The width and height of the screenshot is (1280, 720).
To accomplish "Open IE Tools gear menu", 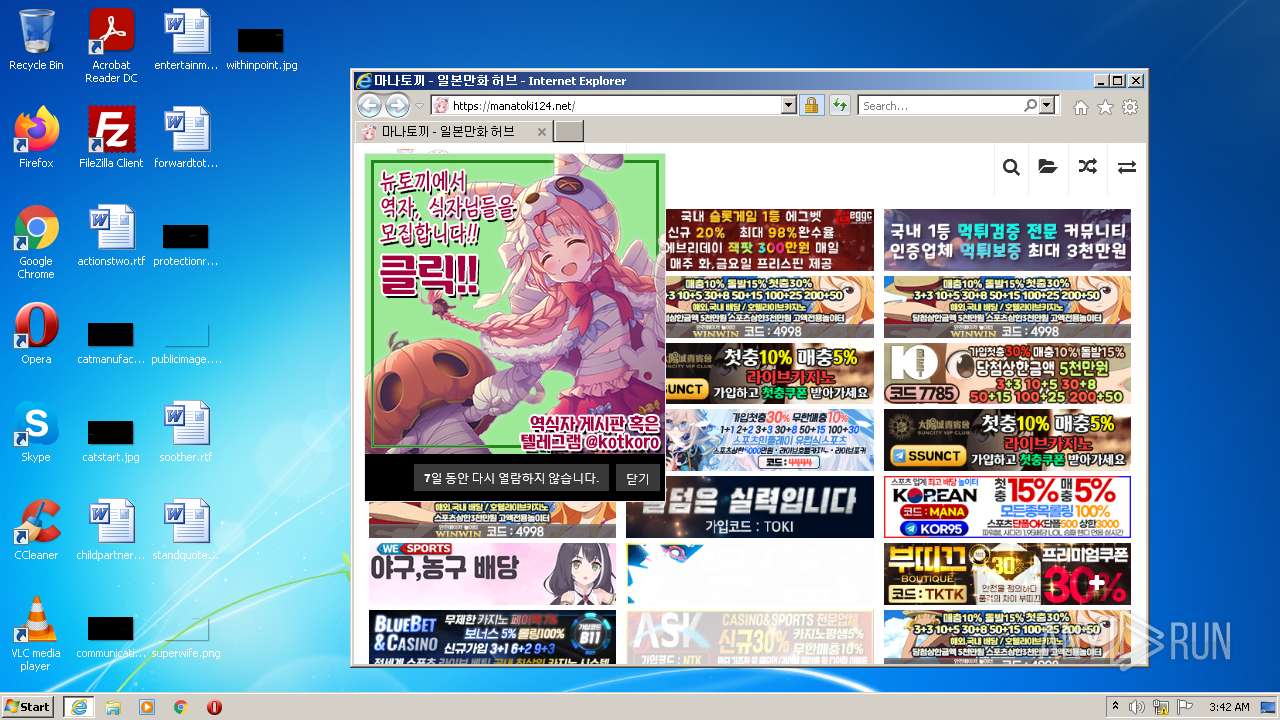I will tap(1130, 107).
